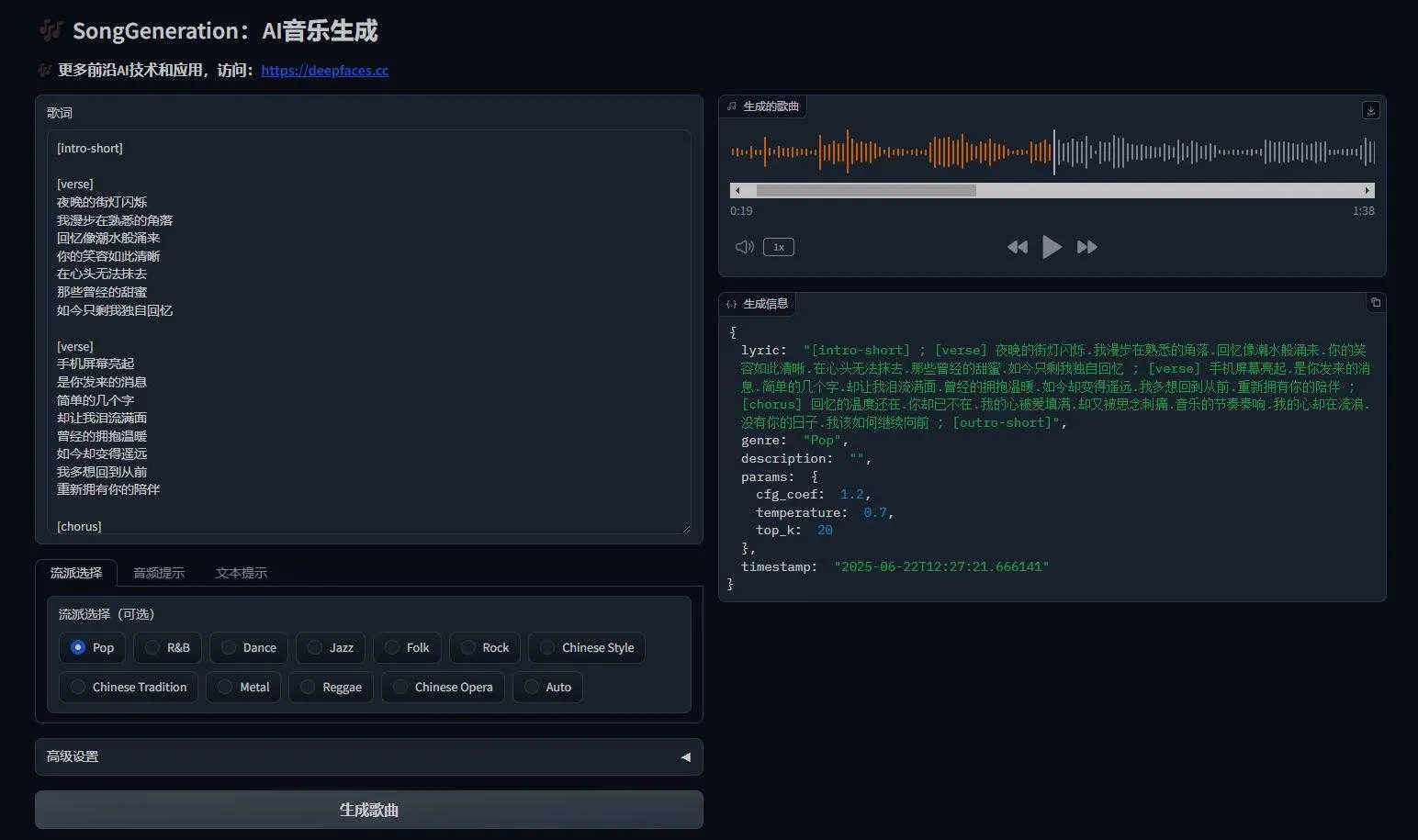Play the generated song
Screen dimensions: 1418x840
tap(1052, 247)
